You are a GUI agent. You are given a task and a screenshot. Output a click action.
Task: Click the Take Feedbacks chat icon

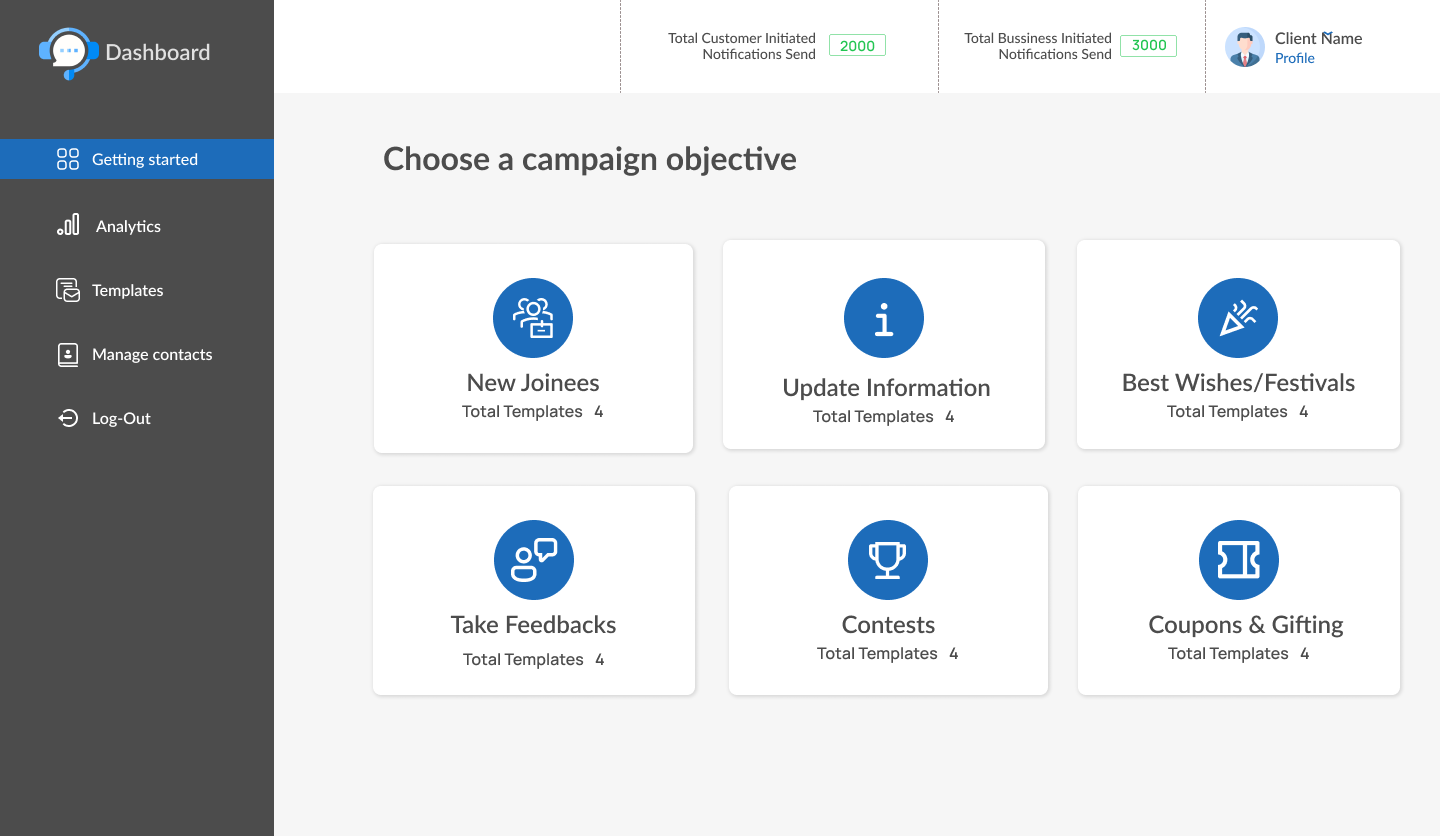click(x=534, y=560)
